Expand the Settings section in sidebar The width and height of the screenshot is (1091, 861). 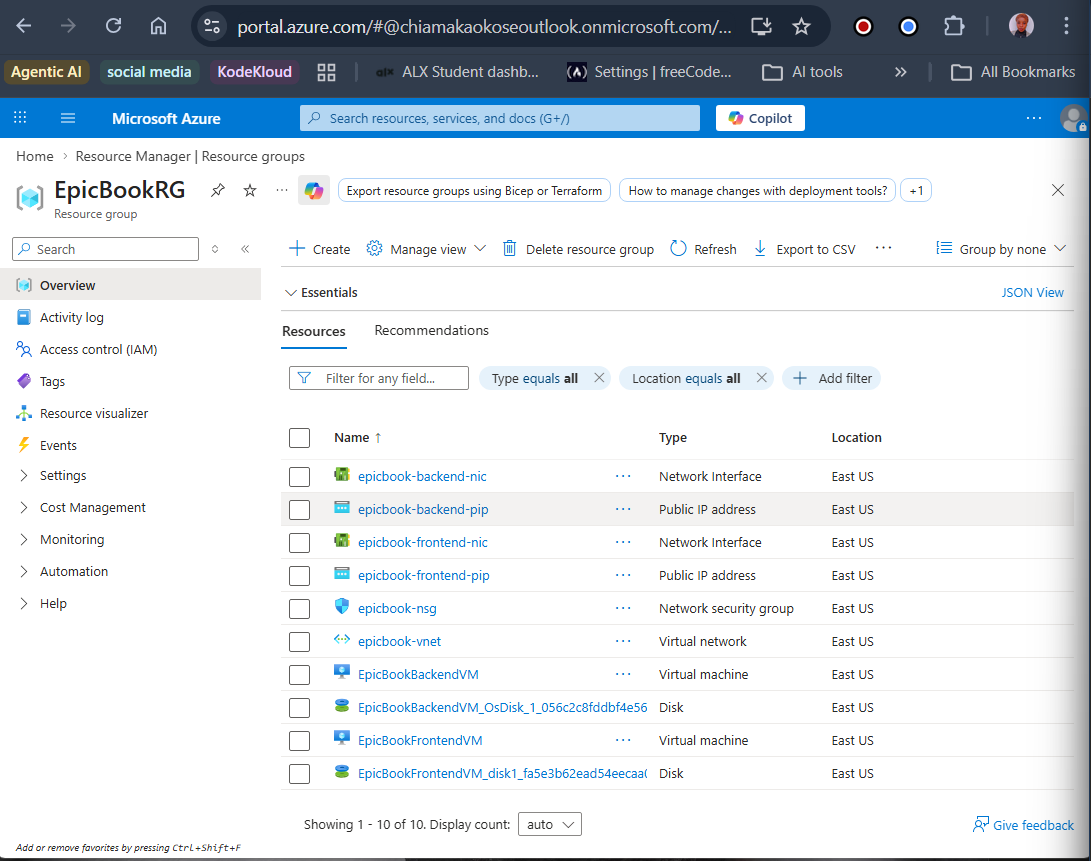[24, 475]
